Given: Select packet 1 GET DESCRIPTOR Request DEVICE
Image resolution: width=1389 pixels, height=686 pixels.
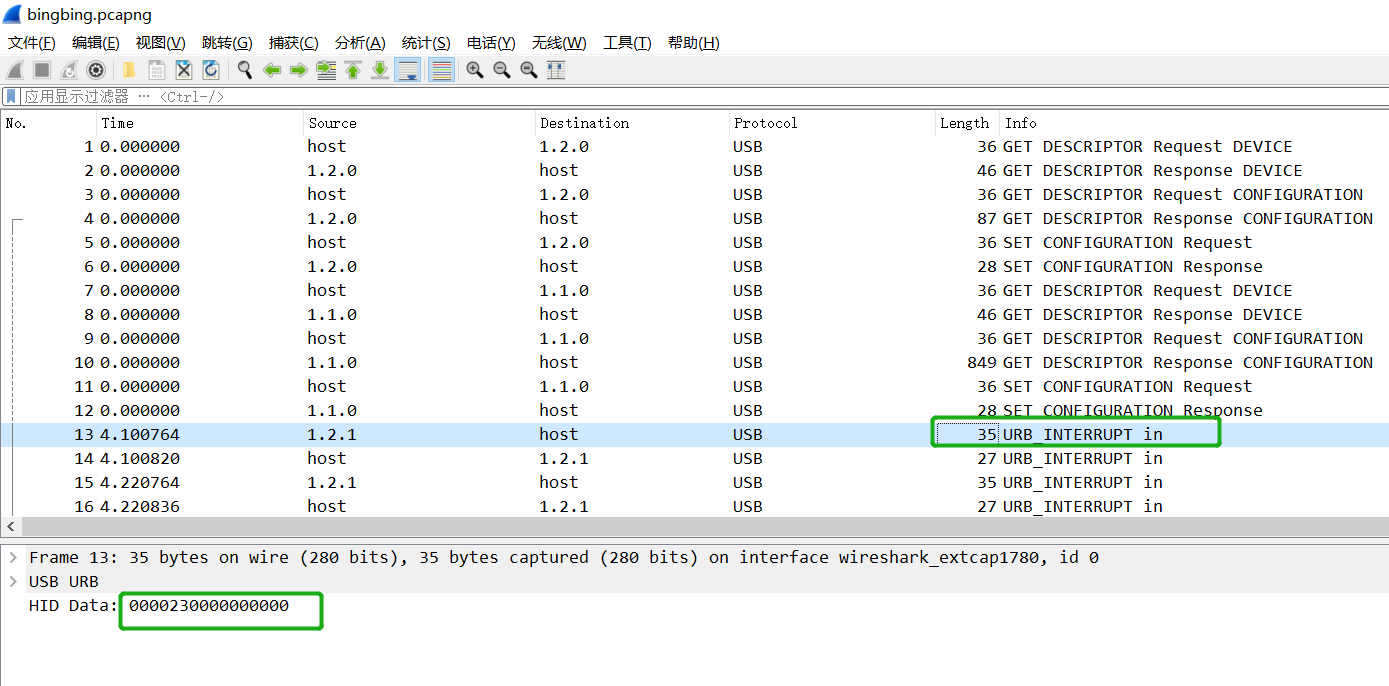Looking at the screenshot, I should tap(694, 146).
